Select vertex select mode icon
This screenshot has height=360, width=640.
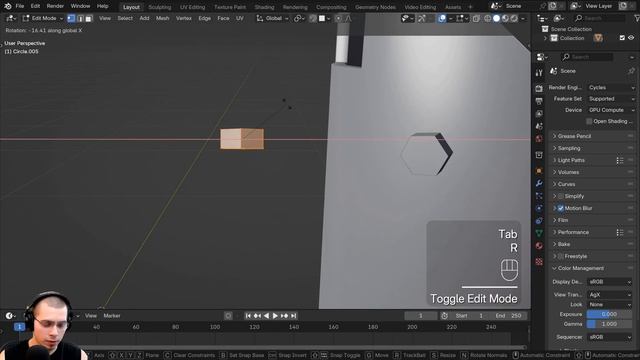[71, 18]
